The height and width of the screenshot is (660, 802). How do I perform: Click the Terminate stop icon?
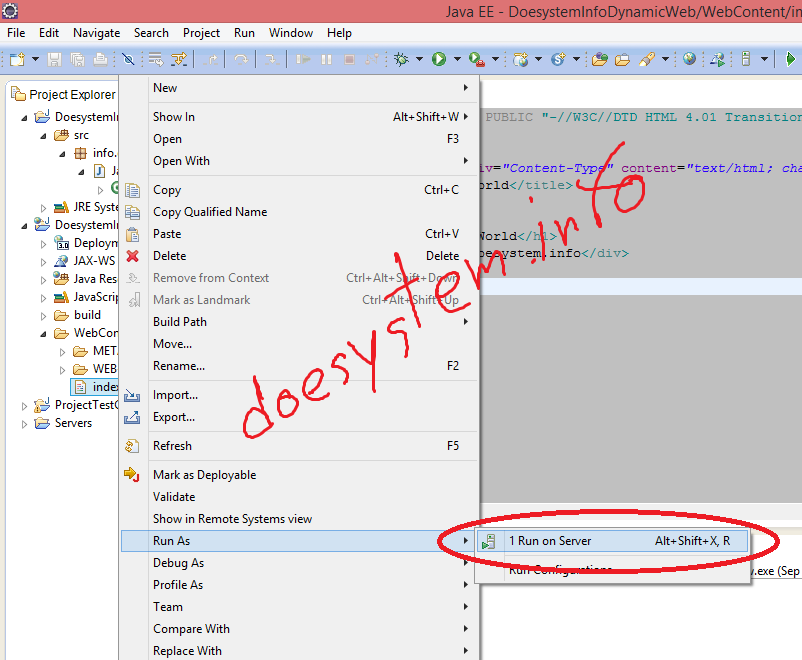tap(349, 59)
